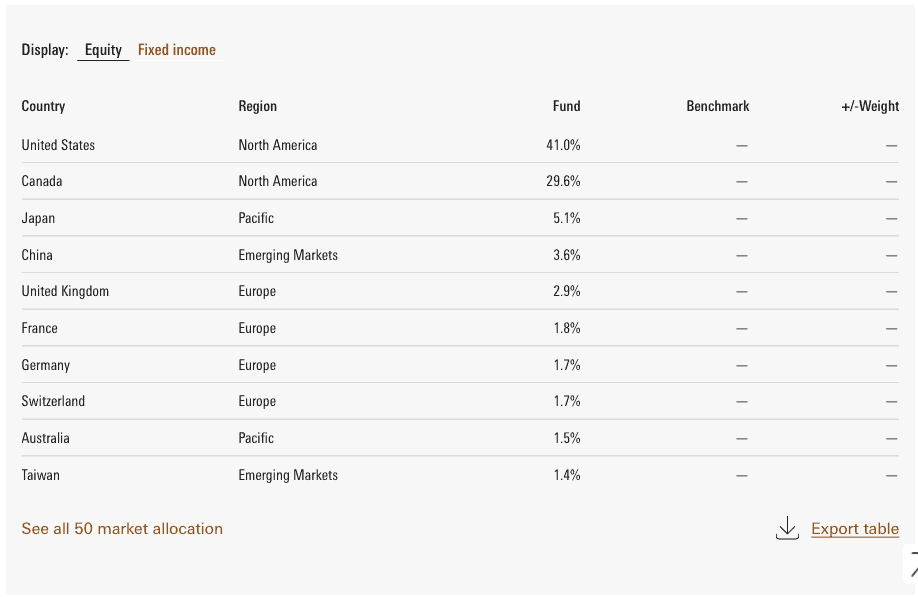Click the Australia country name
Viewport: 918px width, 597px height.
click(45, 438)
